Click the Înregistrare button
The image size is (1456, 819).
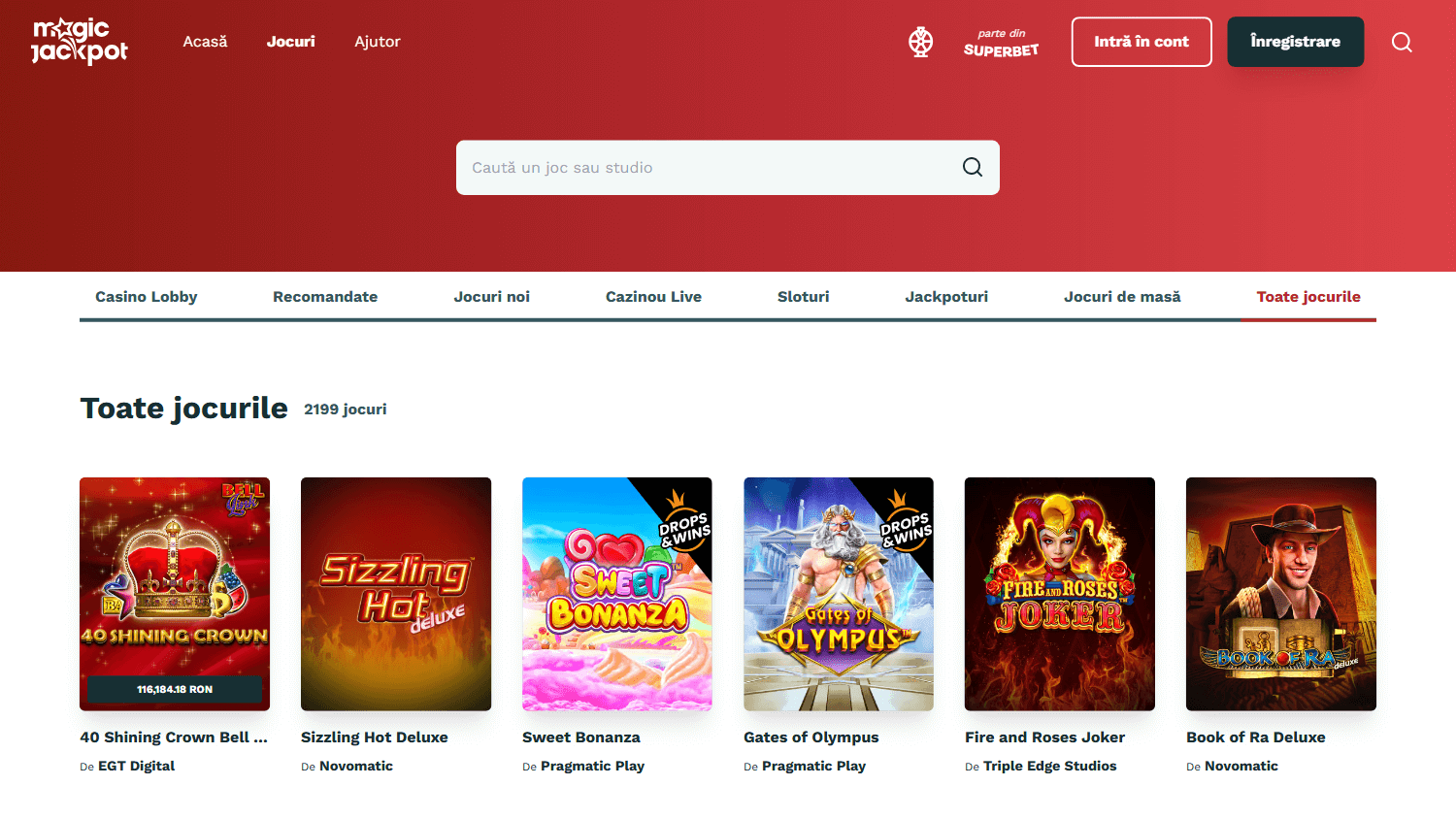(1295, 42)
